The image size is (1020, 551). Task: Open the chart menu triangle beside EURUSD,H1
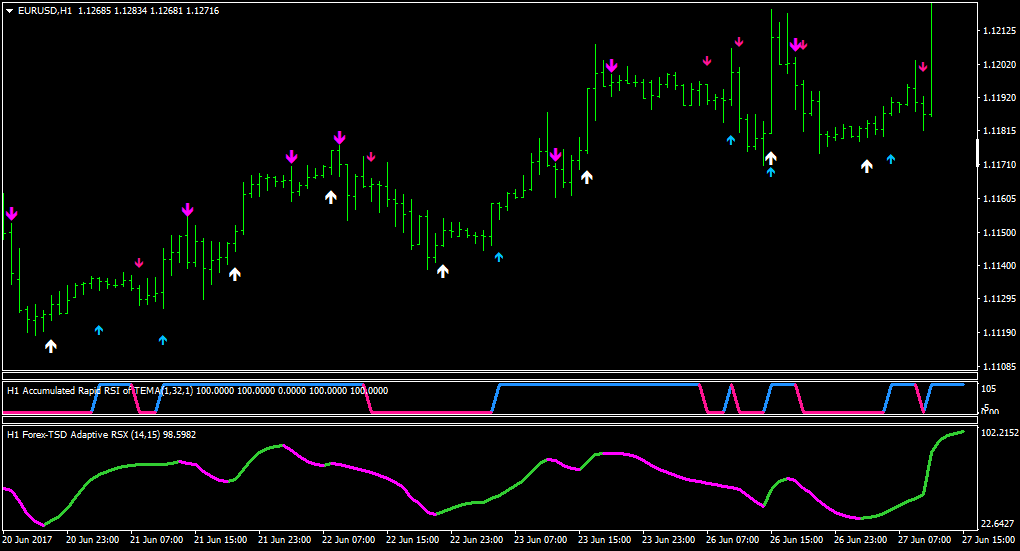tap(10, 11)
